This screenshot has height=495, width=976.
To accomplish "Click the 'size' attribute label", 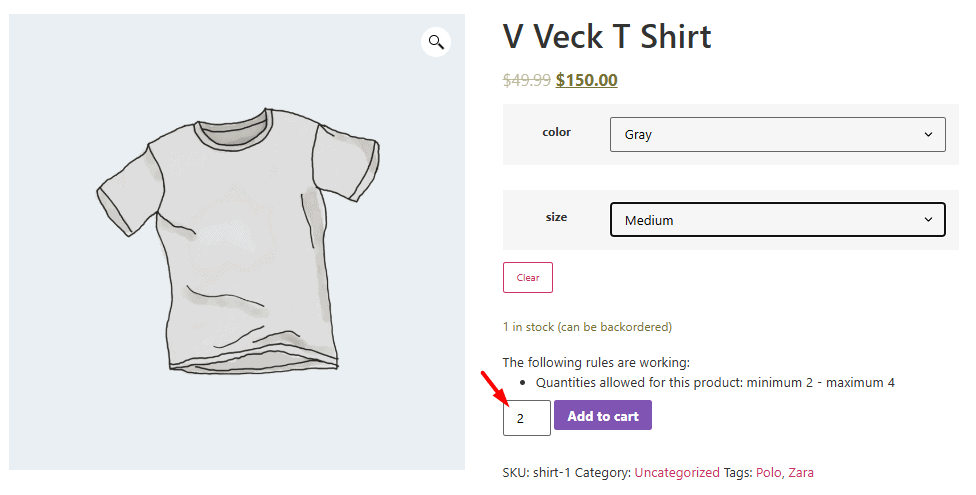I will [x=556, y=217].
